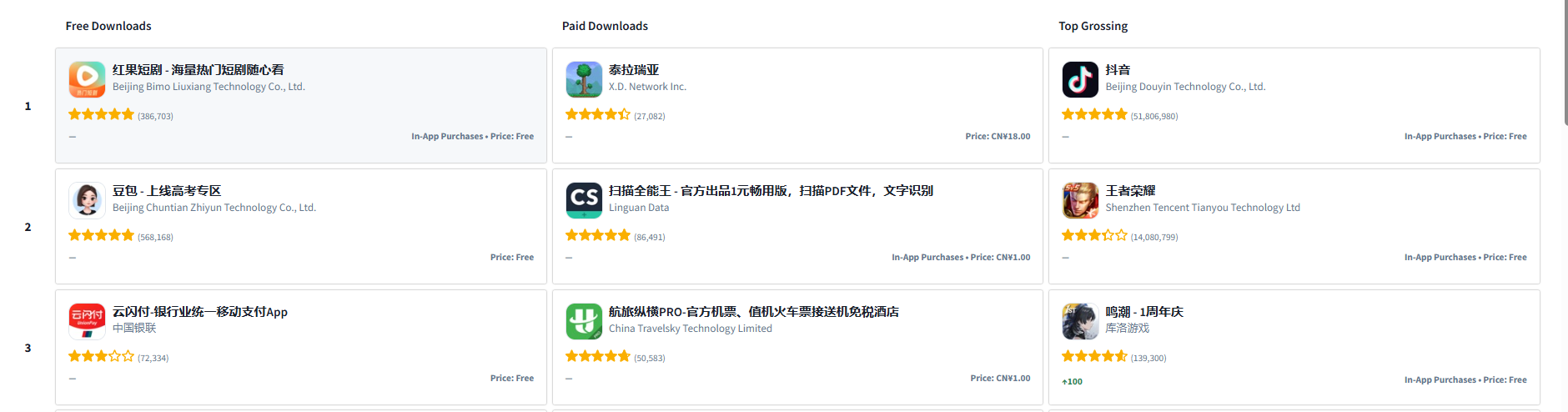
Task: Click the 红果短剧 - 海量热门短剧随心看 title
Action: (199, 70)
